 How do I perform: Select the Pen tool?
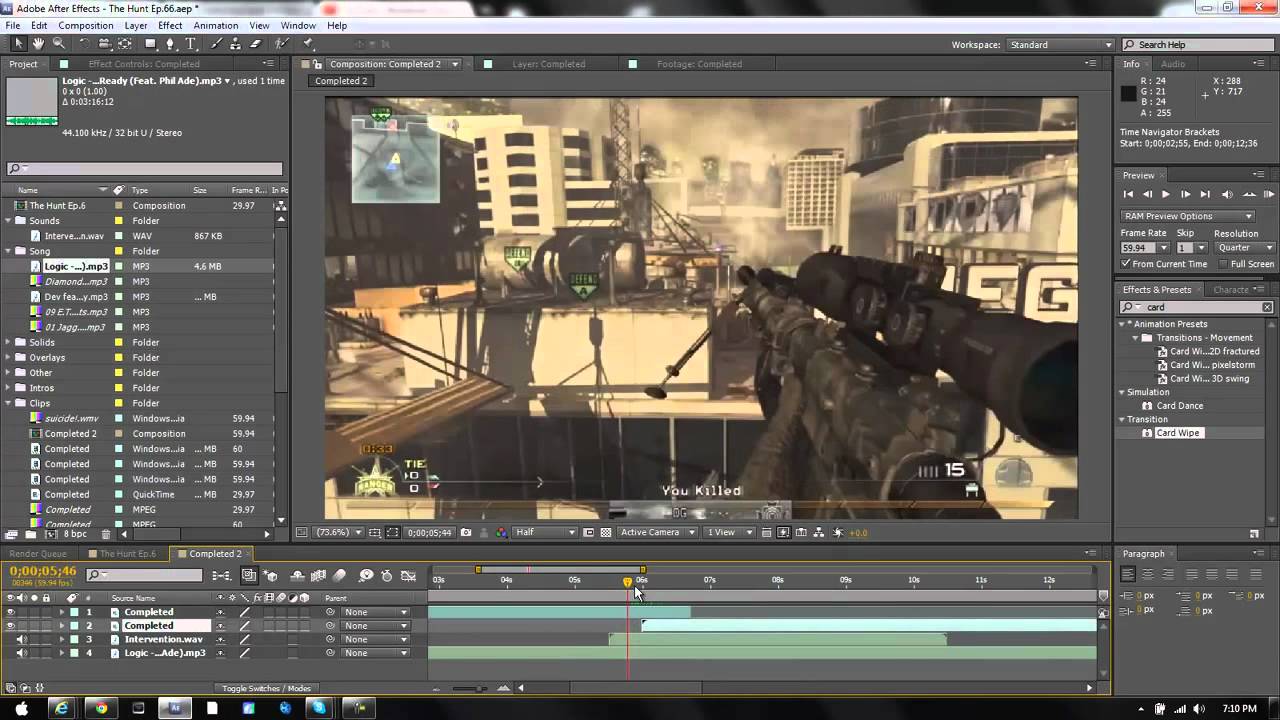170,44
